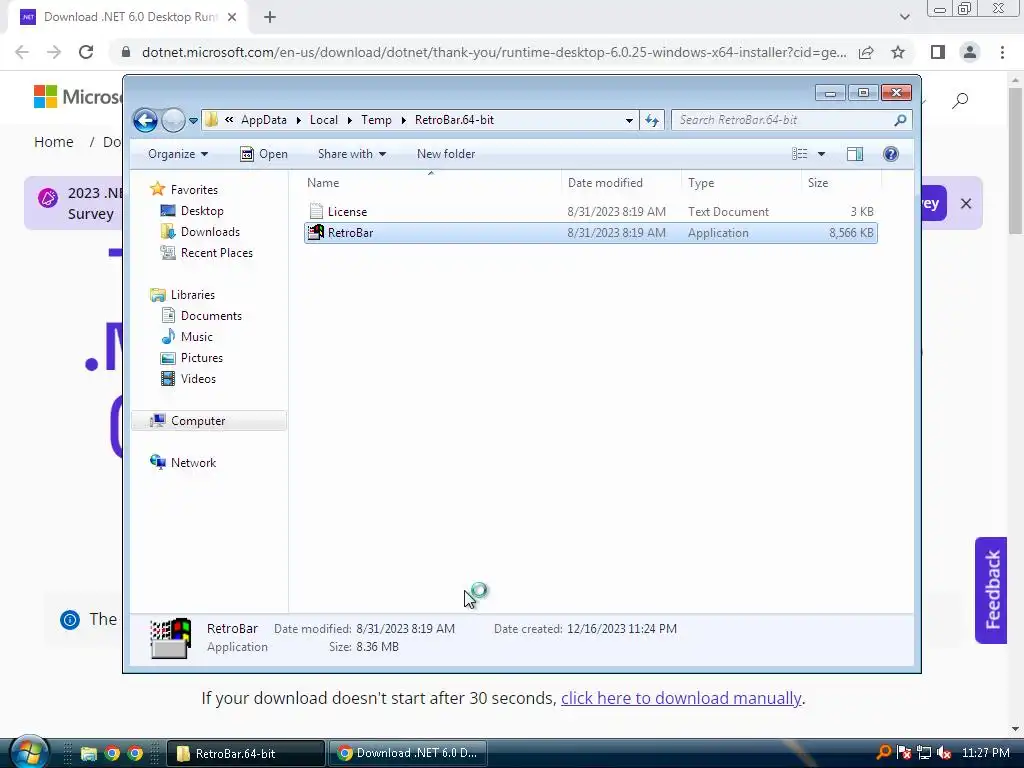The height and width of the screenshot is (768, 1024).
Task: Switch to RetroBar.64-bit taskbar button
Action: click(x=246, y=754)
